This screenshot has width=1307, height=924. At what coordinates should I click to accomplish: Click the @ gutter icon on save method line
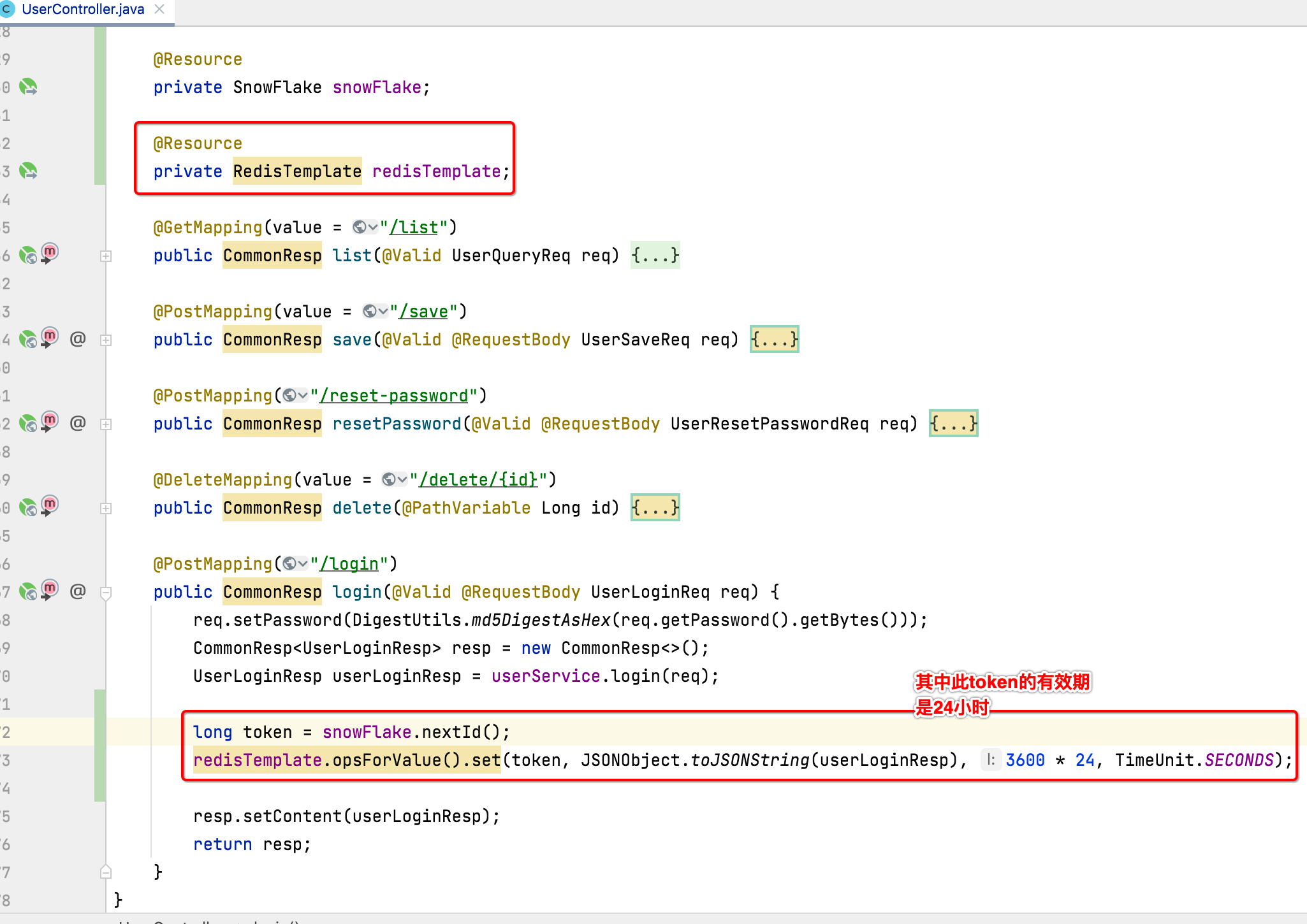coord(78,339)
